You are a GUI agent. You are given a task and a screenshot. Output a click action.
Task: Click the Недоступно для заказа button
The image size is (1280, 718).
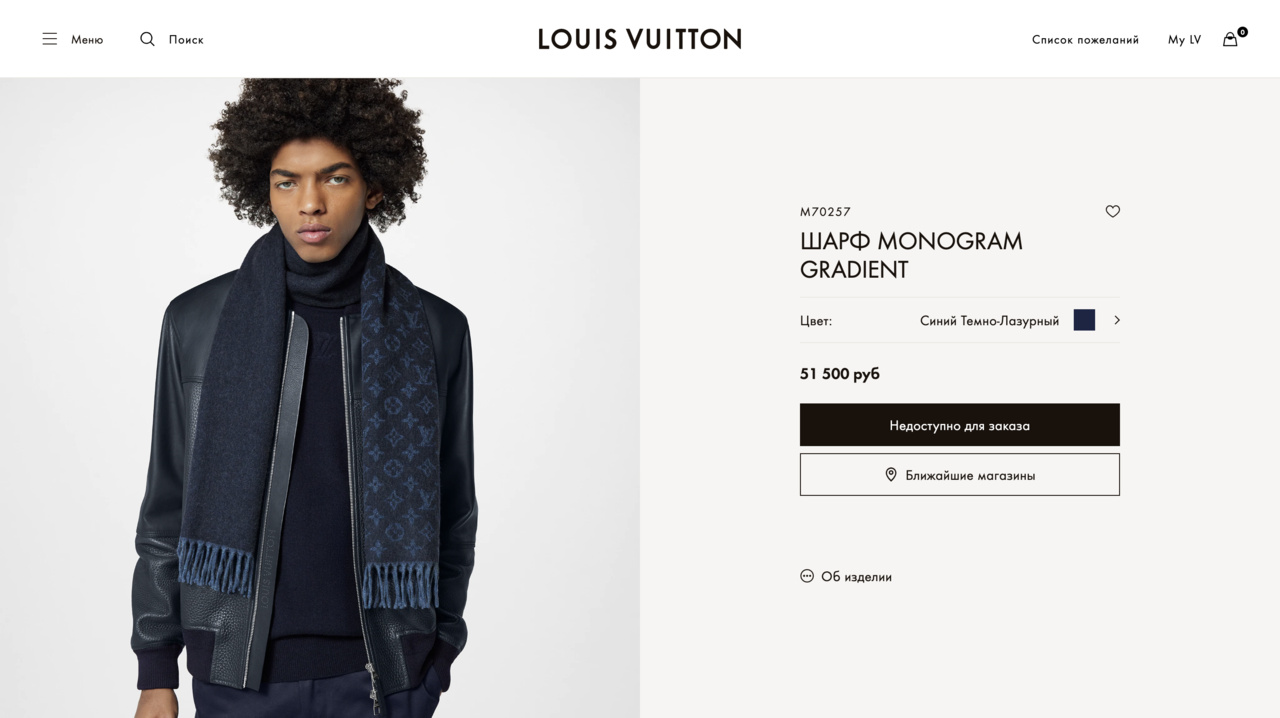click(960, 425)
